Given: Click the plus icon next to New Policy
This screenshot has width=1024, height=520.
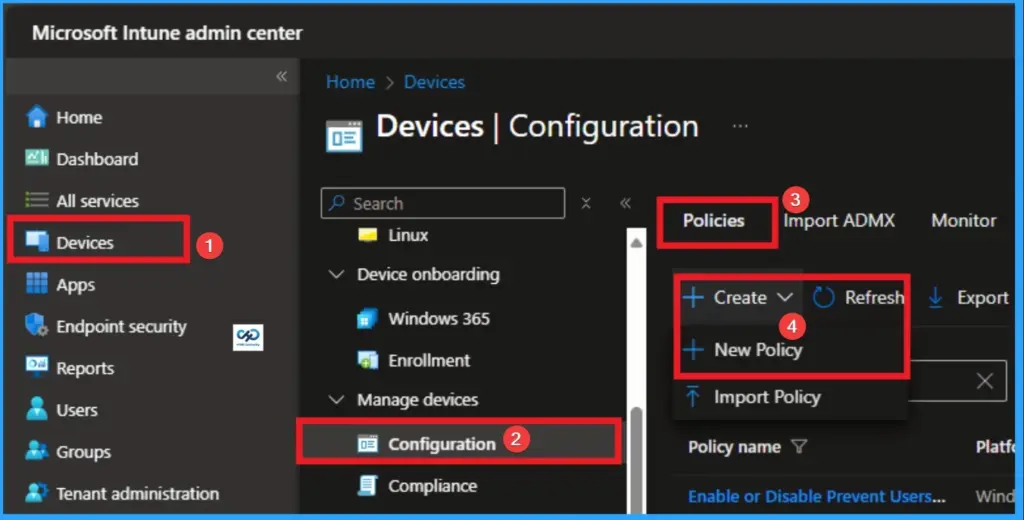Looking at the screenshot, I should tap(693, 349).
